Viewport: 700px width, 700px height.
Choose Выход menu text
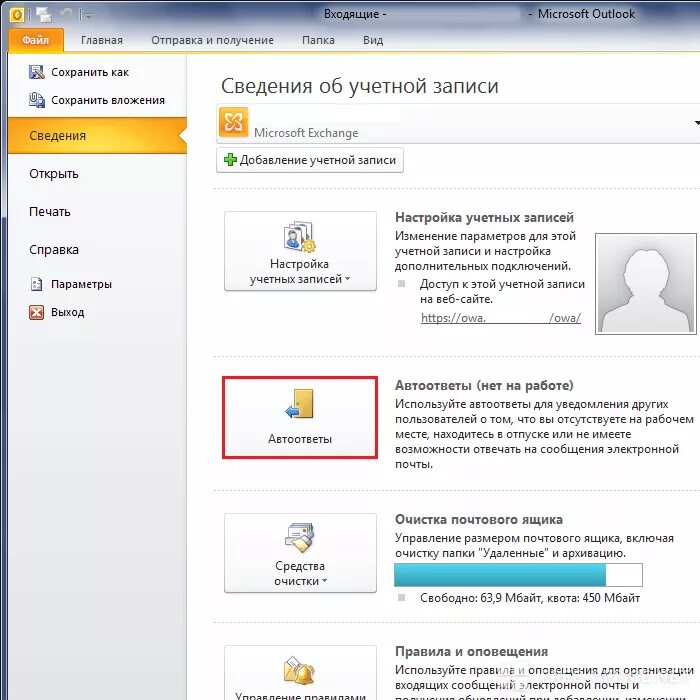point(67,312)
